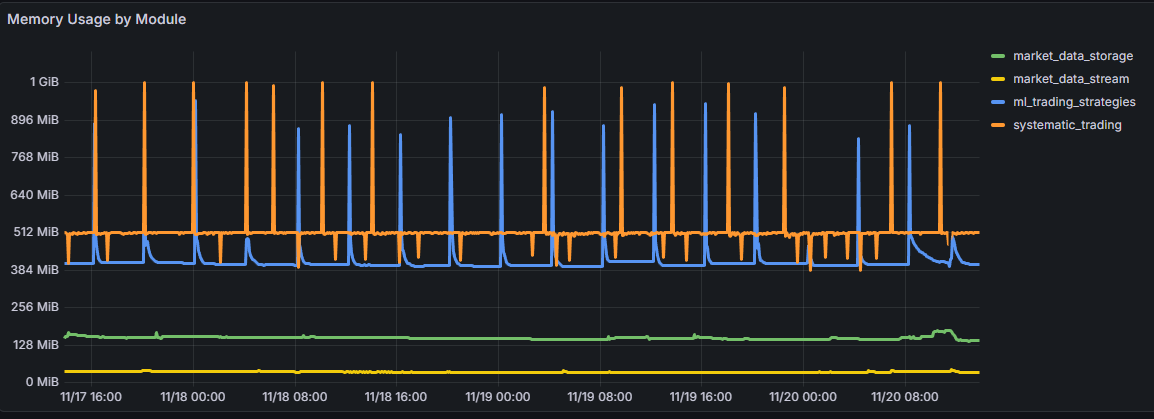Click the 11/18 00:00 time axis label

(x=193, y=397)
